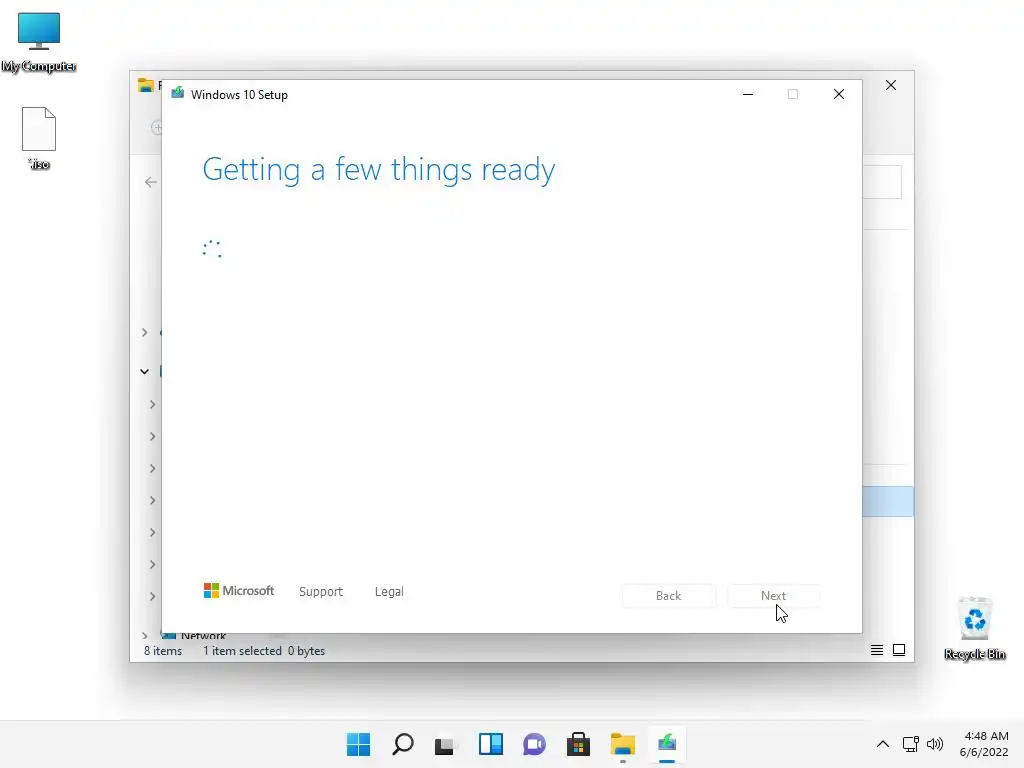The image size is (1024, 768).
Task: Open Microsoft Store from taskbar
Action: click(578, 744)
